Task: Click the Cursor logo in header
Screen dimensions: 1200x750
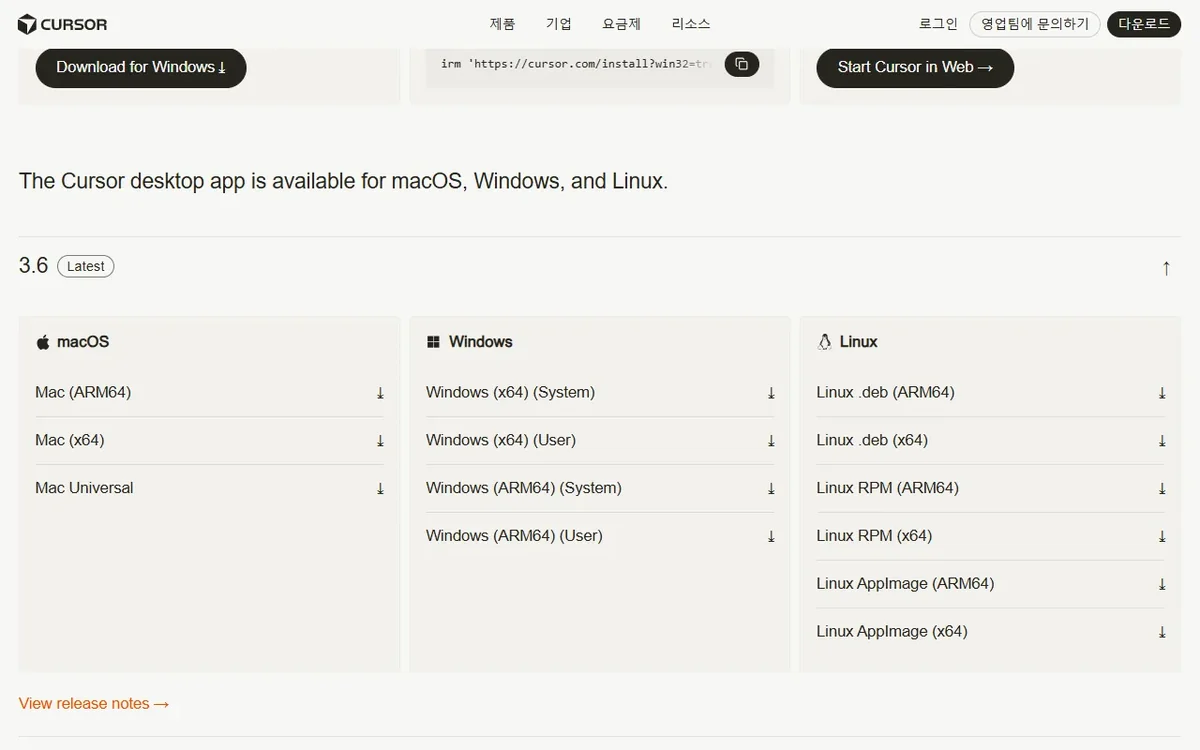Action: coord(63,24)
